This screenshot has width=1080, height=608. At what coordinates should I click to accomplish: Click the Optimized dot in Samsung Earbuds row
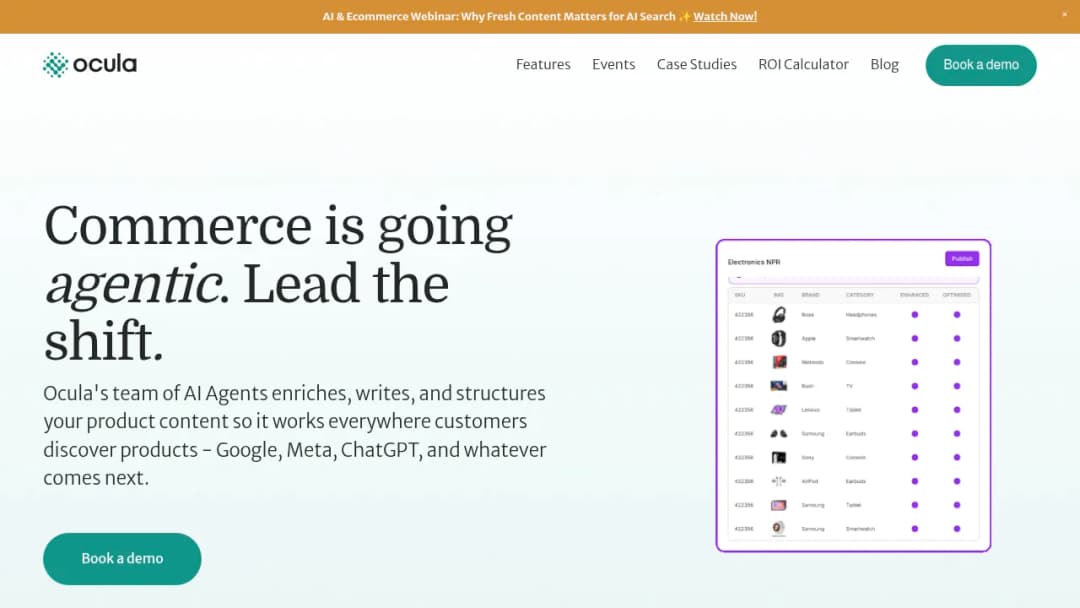click(x=957, y=433)
